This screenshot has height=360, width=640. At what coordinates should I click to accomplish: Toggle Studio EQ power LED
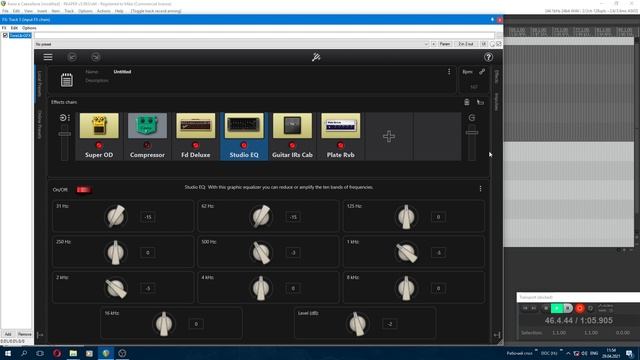tap(244, 145)
